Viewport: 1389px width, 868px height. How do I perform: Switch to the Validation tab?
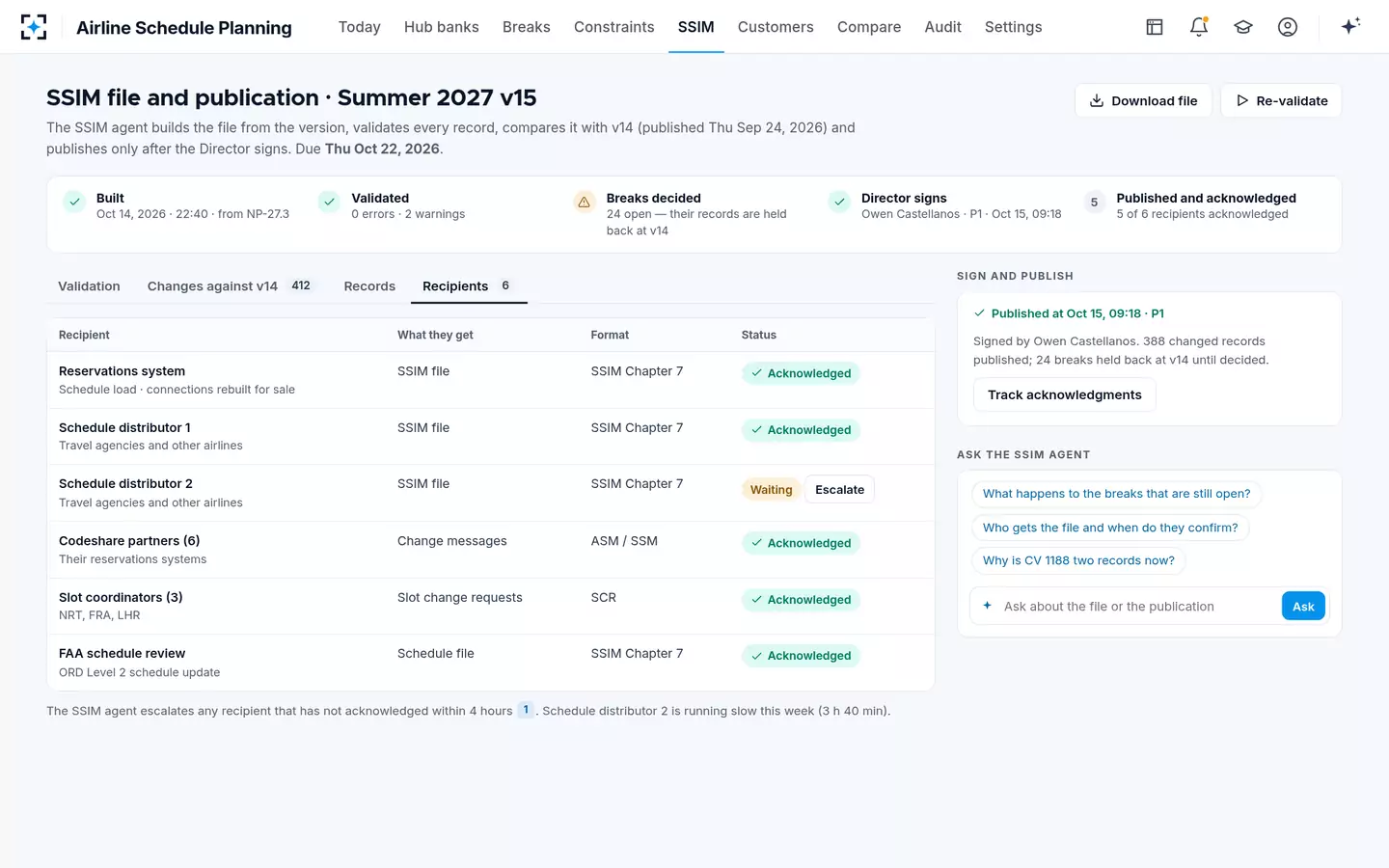pos(89,286)
